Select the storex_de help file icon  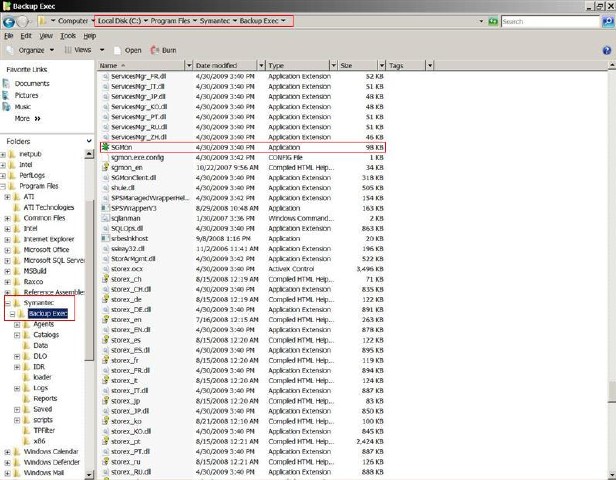click(105, 299)
